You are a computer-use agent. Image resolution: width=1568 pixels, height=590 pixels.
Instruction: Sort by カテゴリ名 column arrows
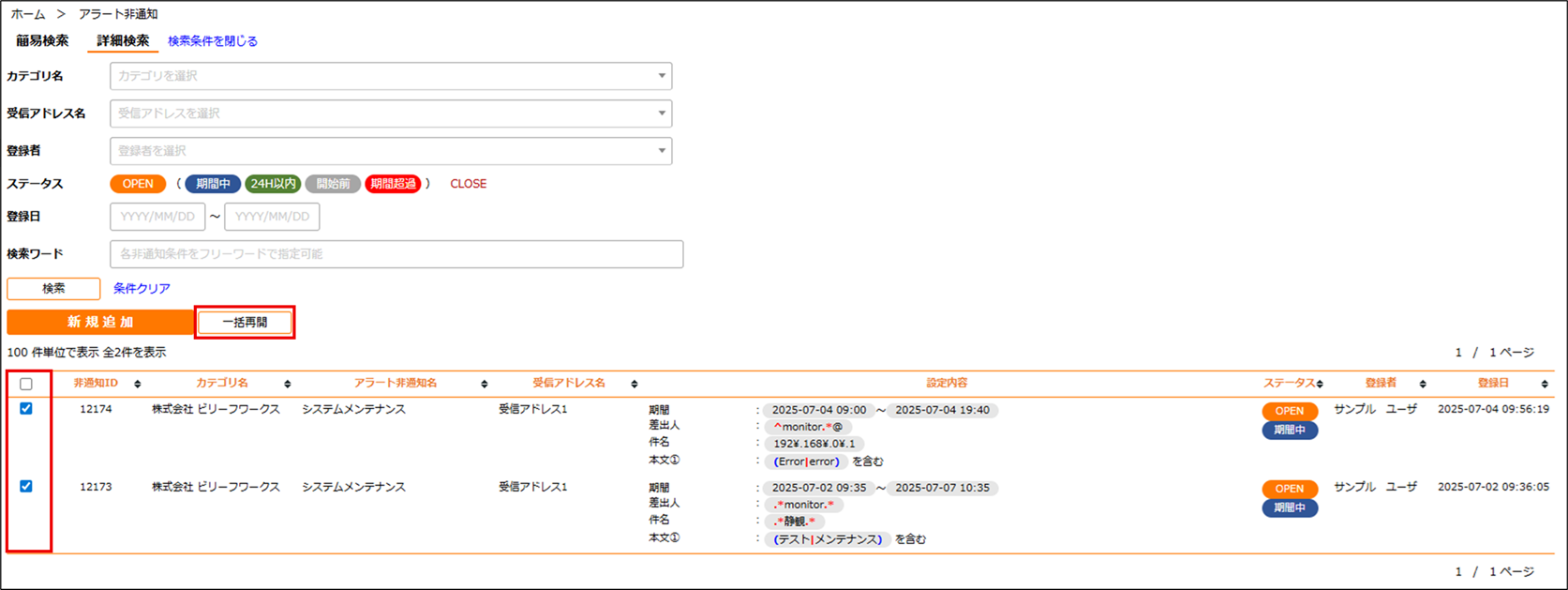(x=288, y=384)
